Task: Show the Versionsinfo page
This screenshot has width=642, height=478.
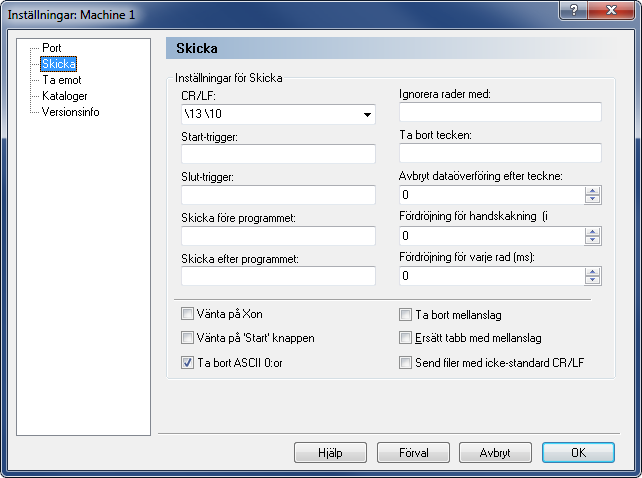Action: click(70, 112)
